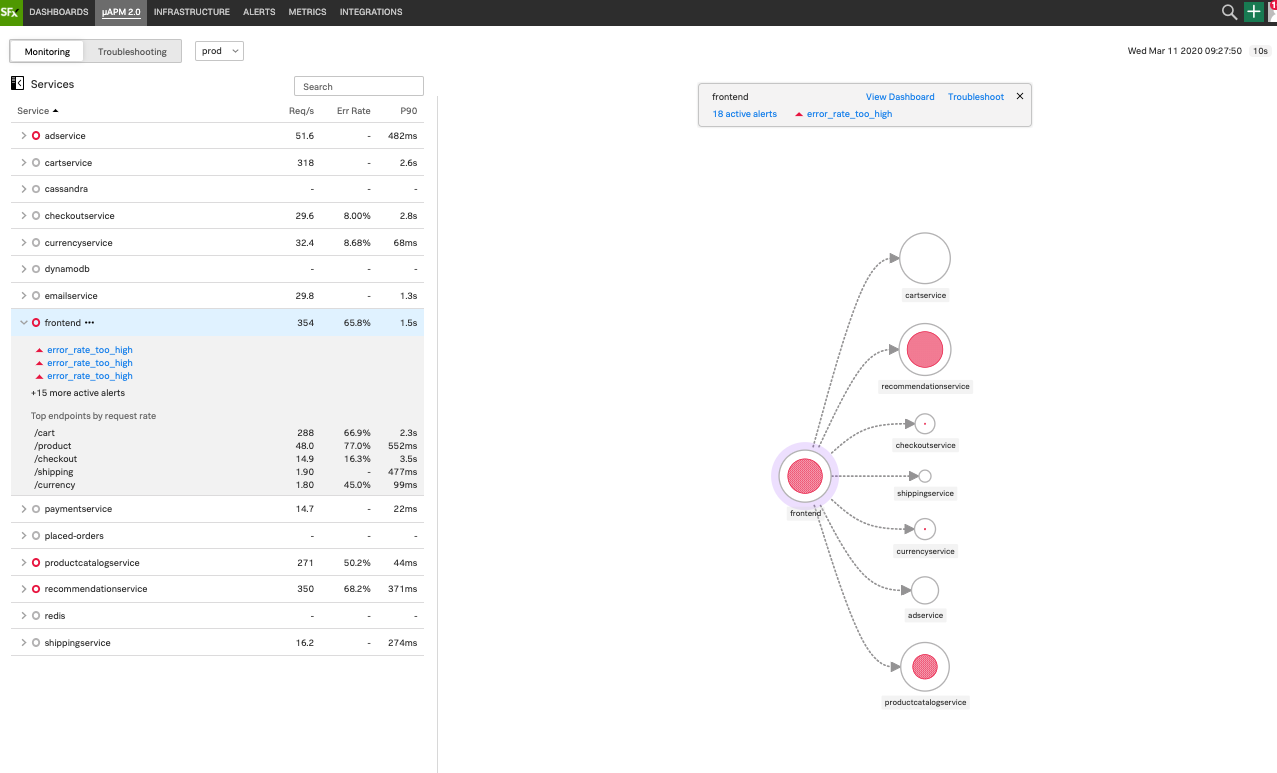Sort by the Err Rate column header

point(354,110)
